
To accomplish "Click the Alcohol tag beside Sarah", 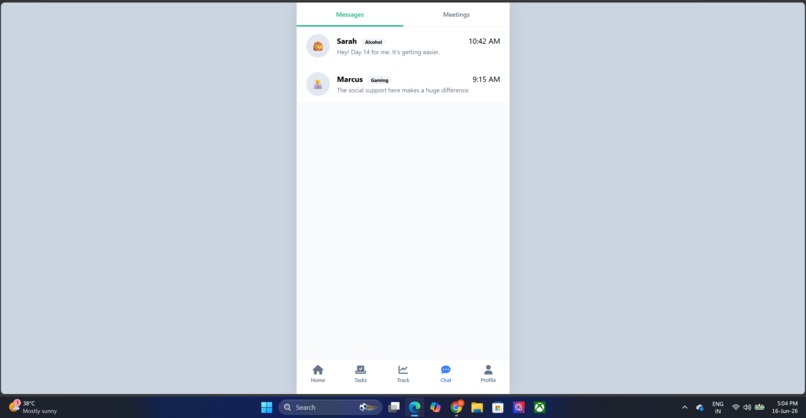I will [373, 42].
